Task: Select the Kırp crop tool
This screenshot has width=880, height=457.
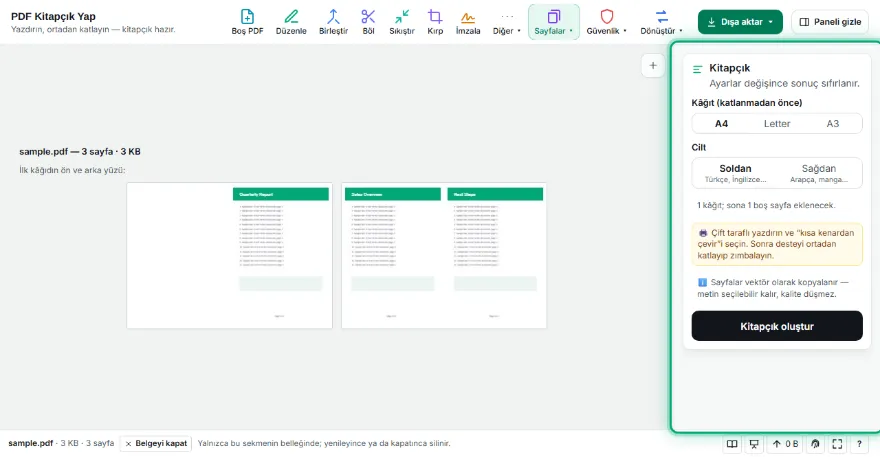Action: pos(435,22)
